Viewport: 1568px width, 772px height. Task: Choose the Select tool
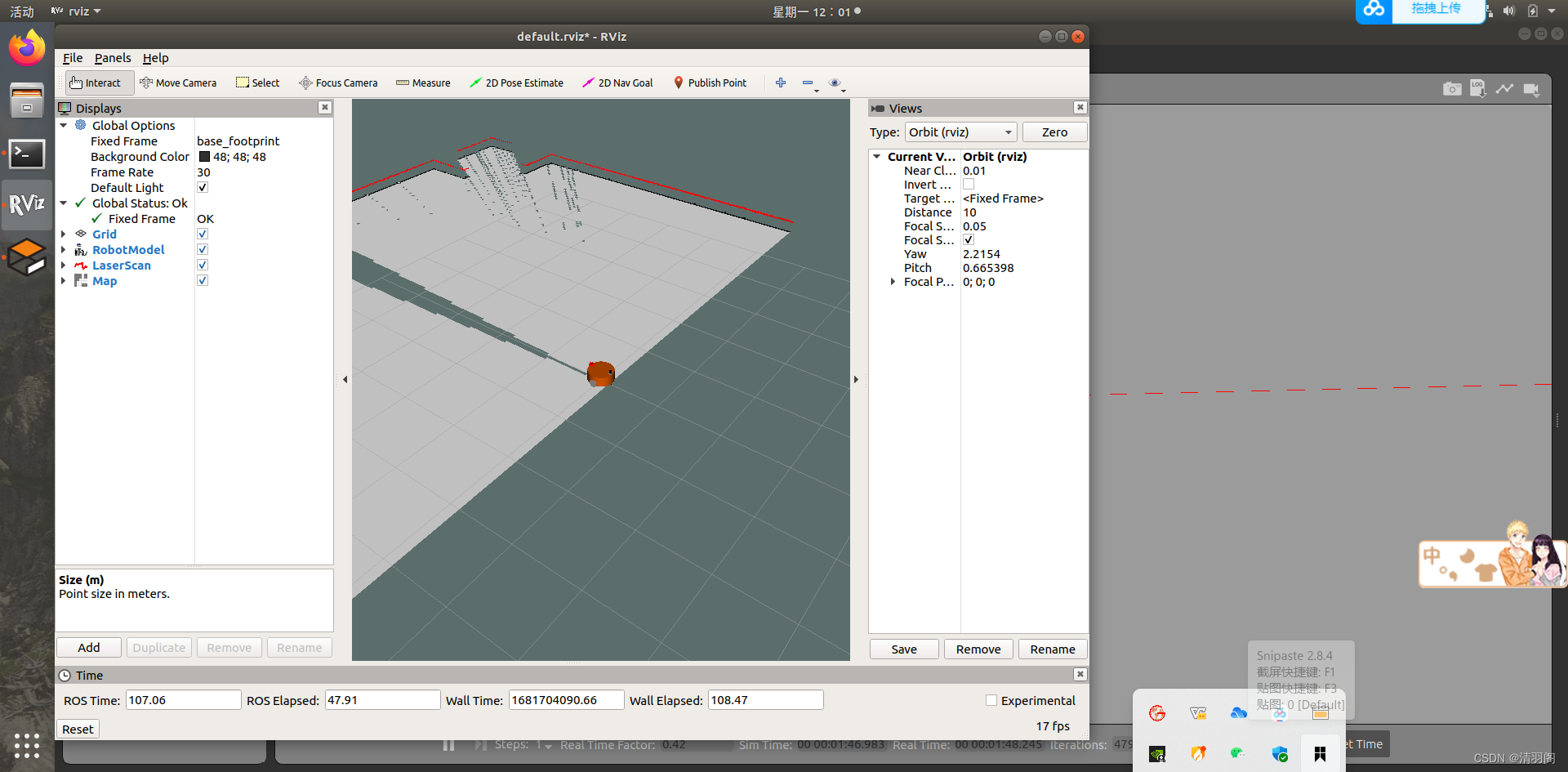(x=258, y=83)
